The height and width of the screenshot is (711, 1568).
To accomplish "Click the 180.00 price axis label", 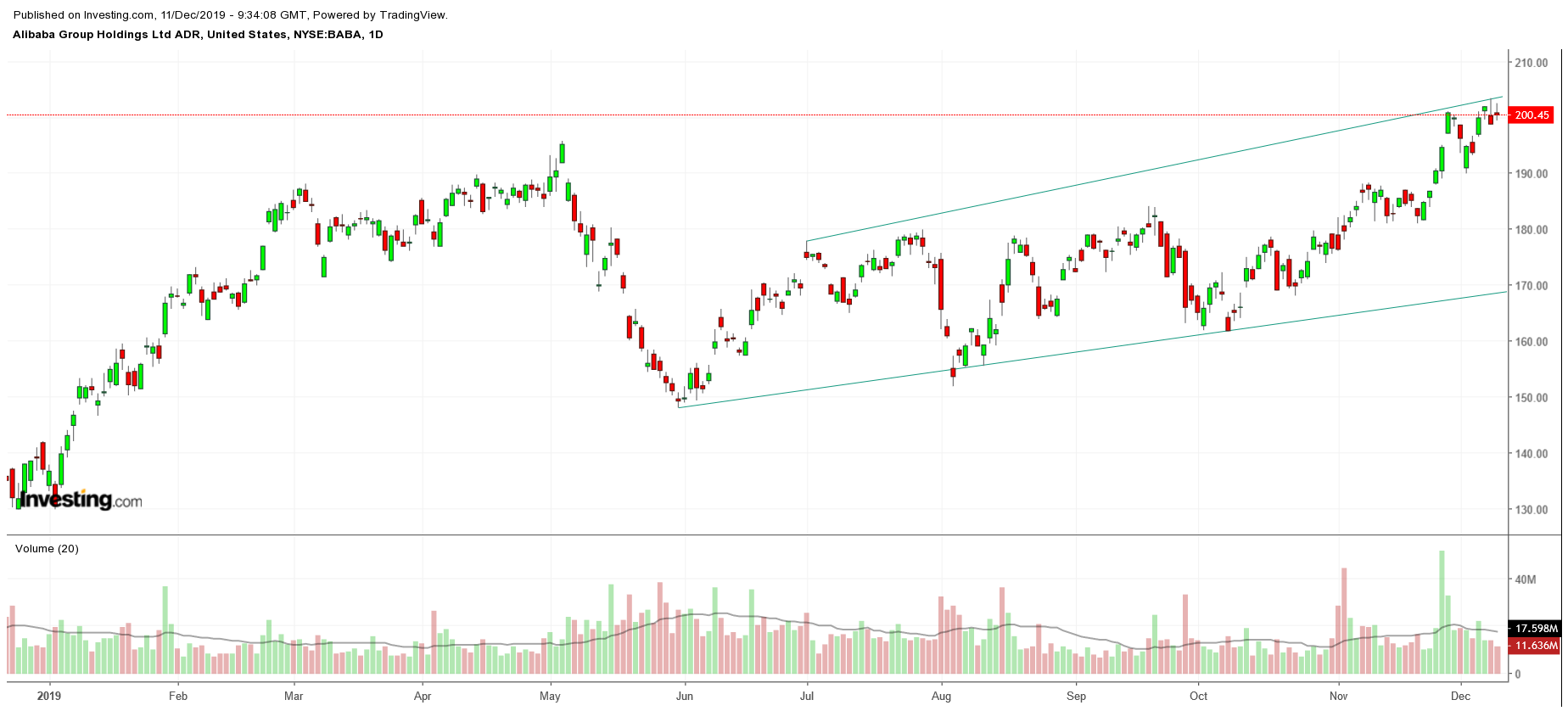I will tap(1532, 230).
